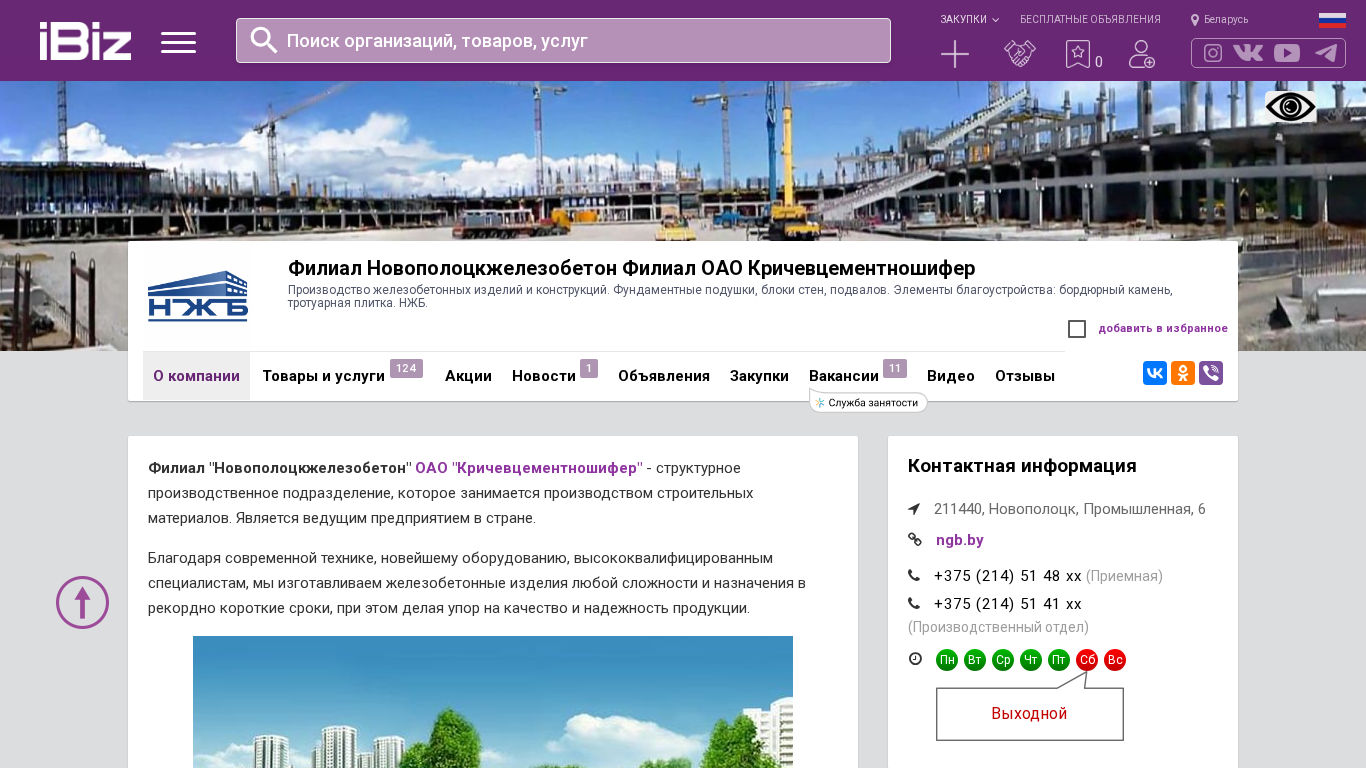
Task: Select the Пт weekday indicator
Action: click(x=1059, y=660)
